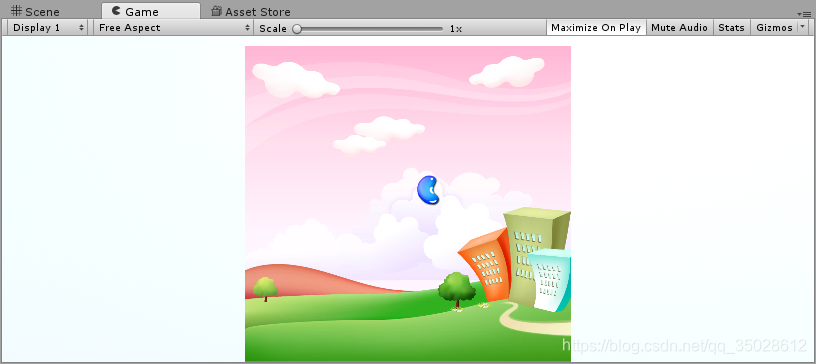
Task: Click the 1x scale value
Action: pyautogui.click(x=455, y=29)
